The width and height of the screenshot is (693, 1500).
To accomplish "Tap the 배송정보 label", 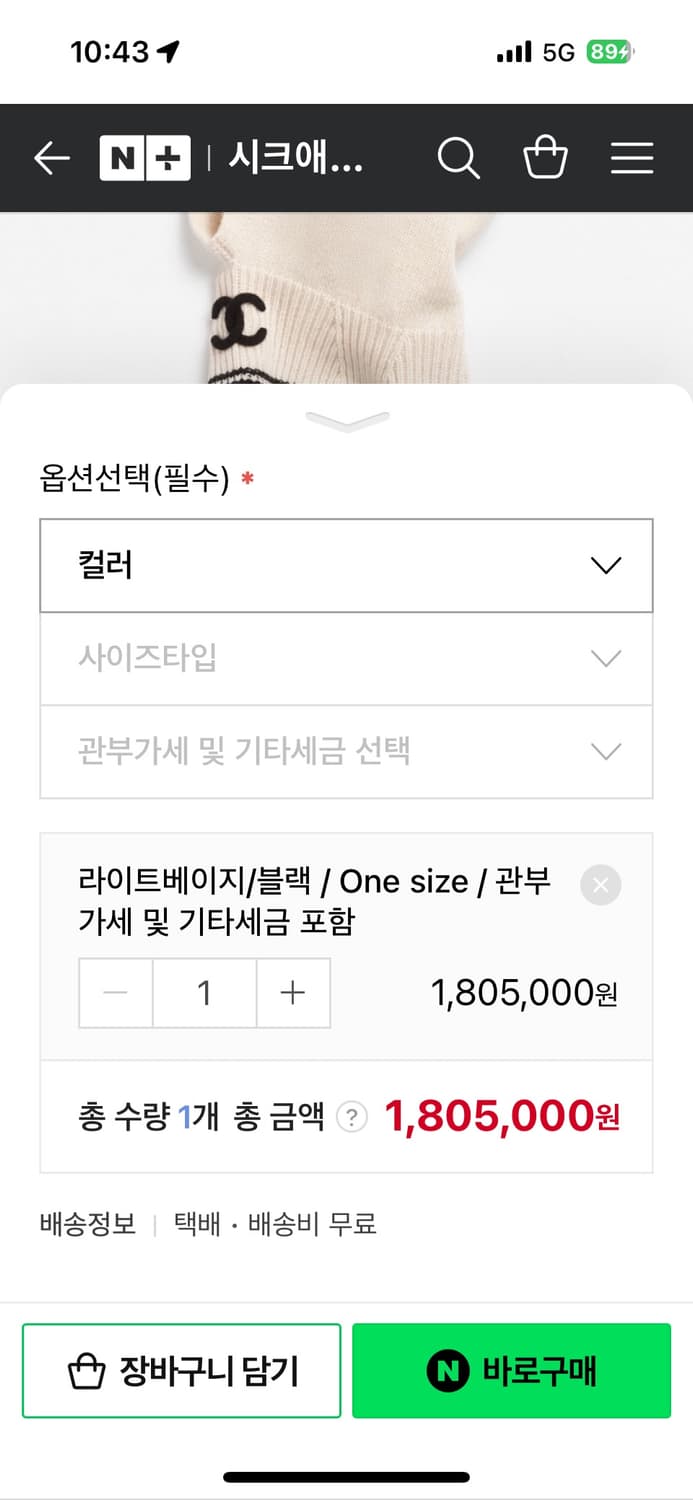I will (x=86, y=1224).
